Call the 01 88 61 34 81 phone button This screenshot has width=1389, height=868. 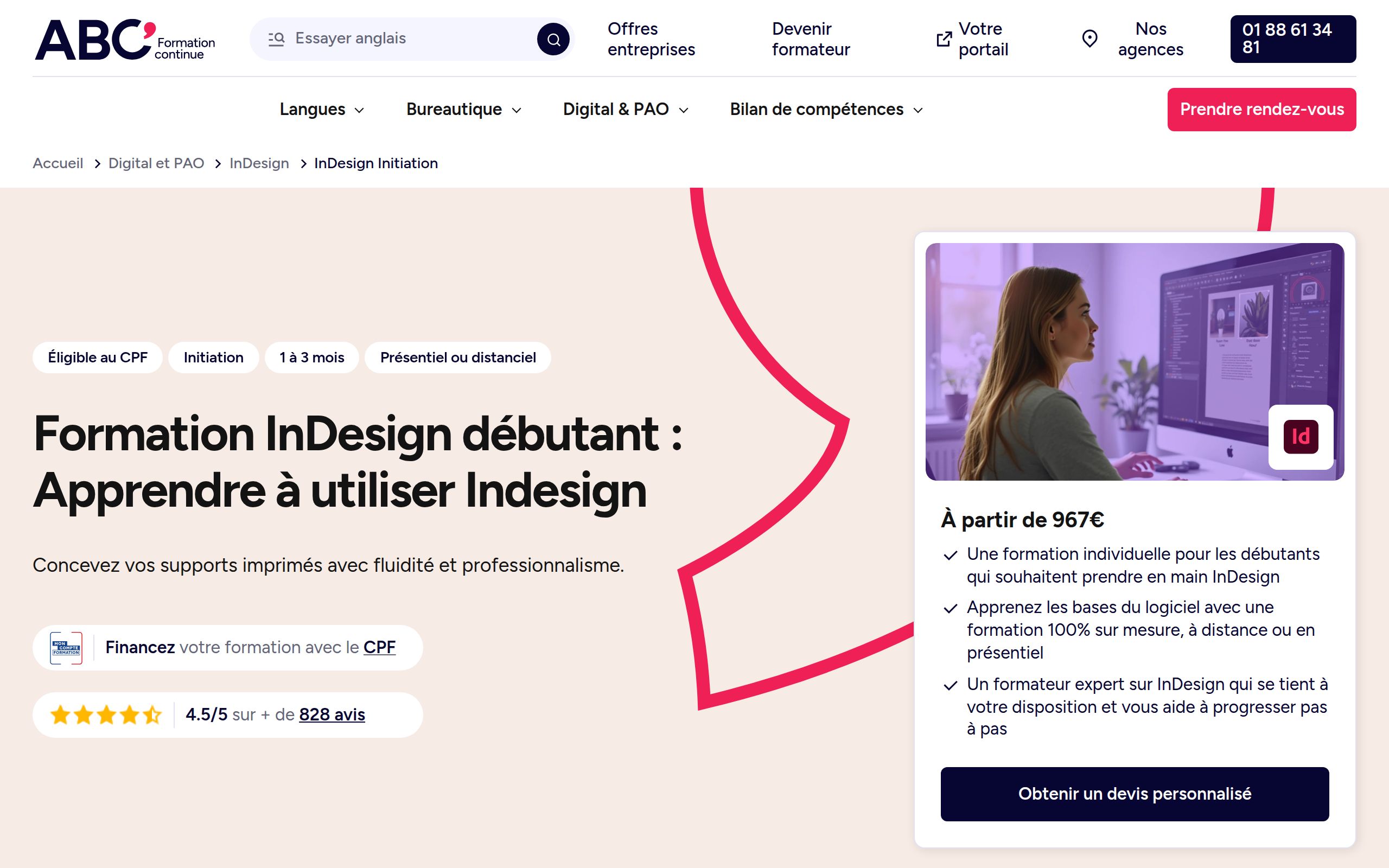click(1293, 39)
